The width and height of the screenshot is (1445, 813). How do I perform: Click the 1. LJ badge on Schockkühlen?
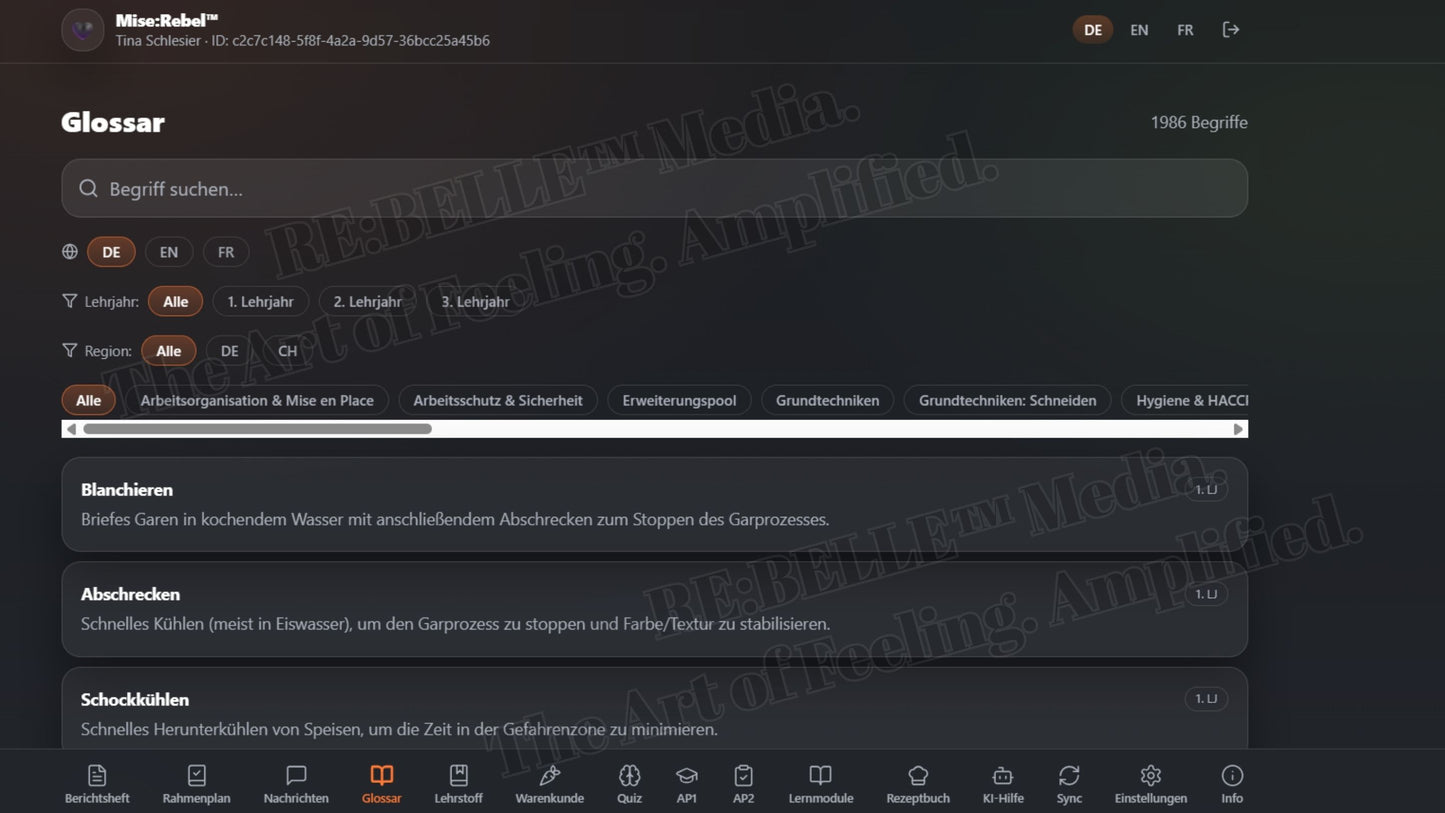pos(1206,699)
